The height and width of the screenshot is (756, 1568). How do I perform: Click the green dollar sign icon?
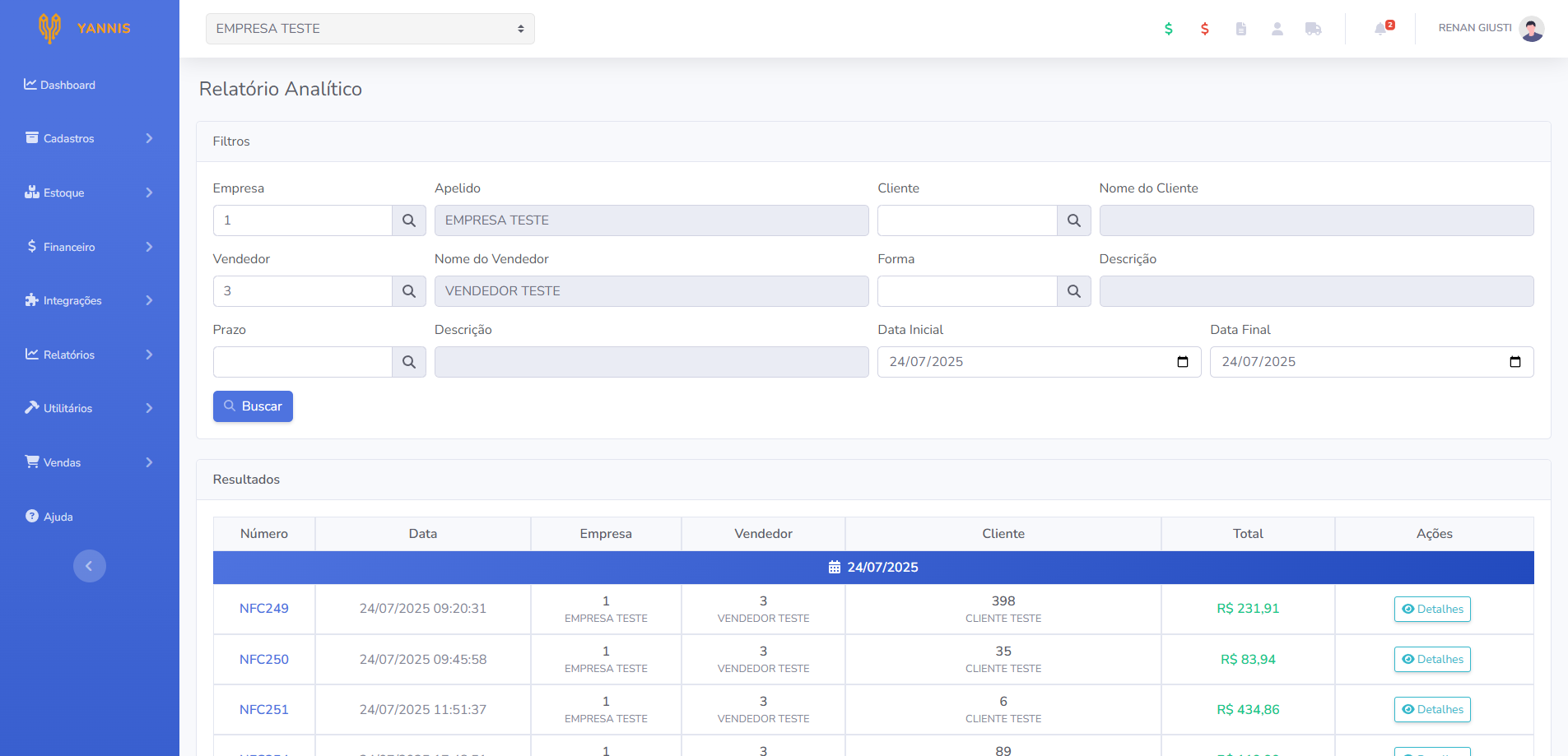pyautogui.click(x=1168, y=29)
